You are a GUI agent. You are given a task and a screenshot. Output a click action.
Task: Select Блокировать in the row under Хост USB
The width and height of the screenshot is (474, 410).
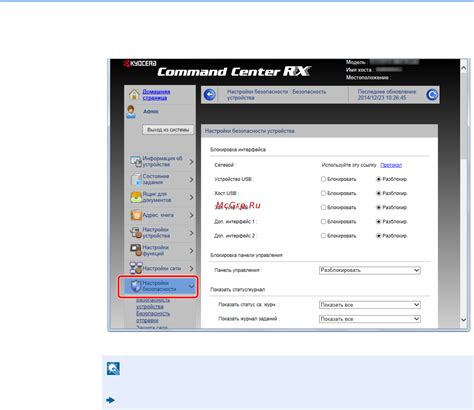[x=323, y=208]
